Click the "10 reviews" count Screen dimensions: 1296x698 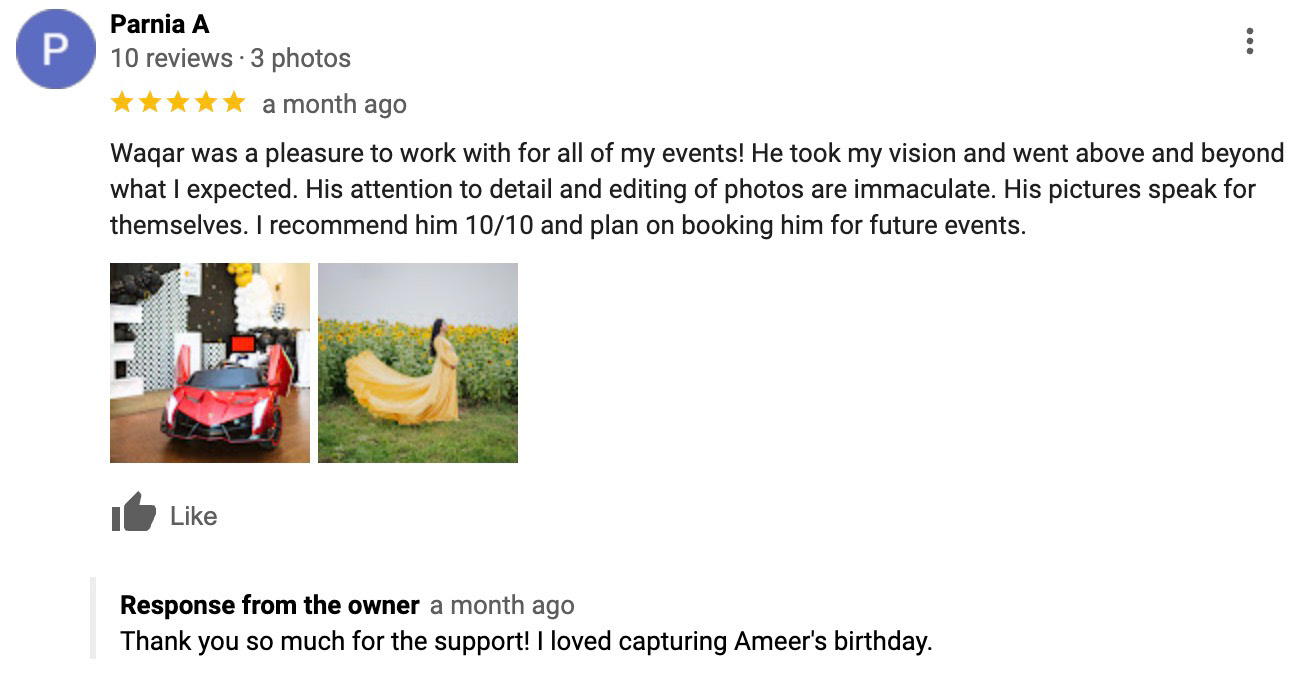click(171, 58)
